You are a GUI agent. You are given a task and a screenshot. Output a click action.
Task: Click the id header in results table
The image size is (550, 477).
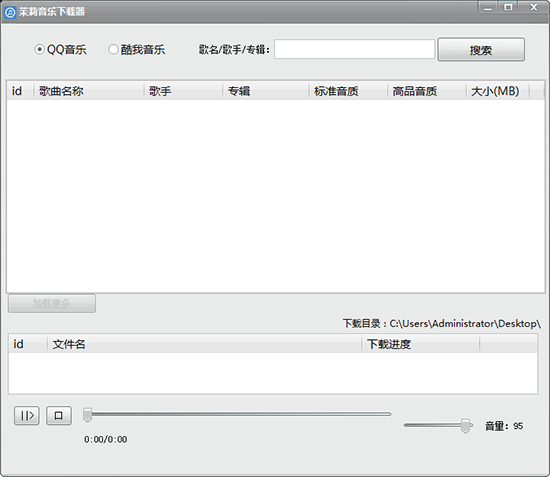tap(20, 91)
